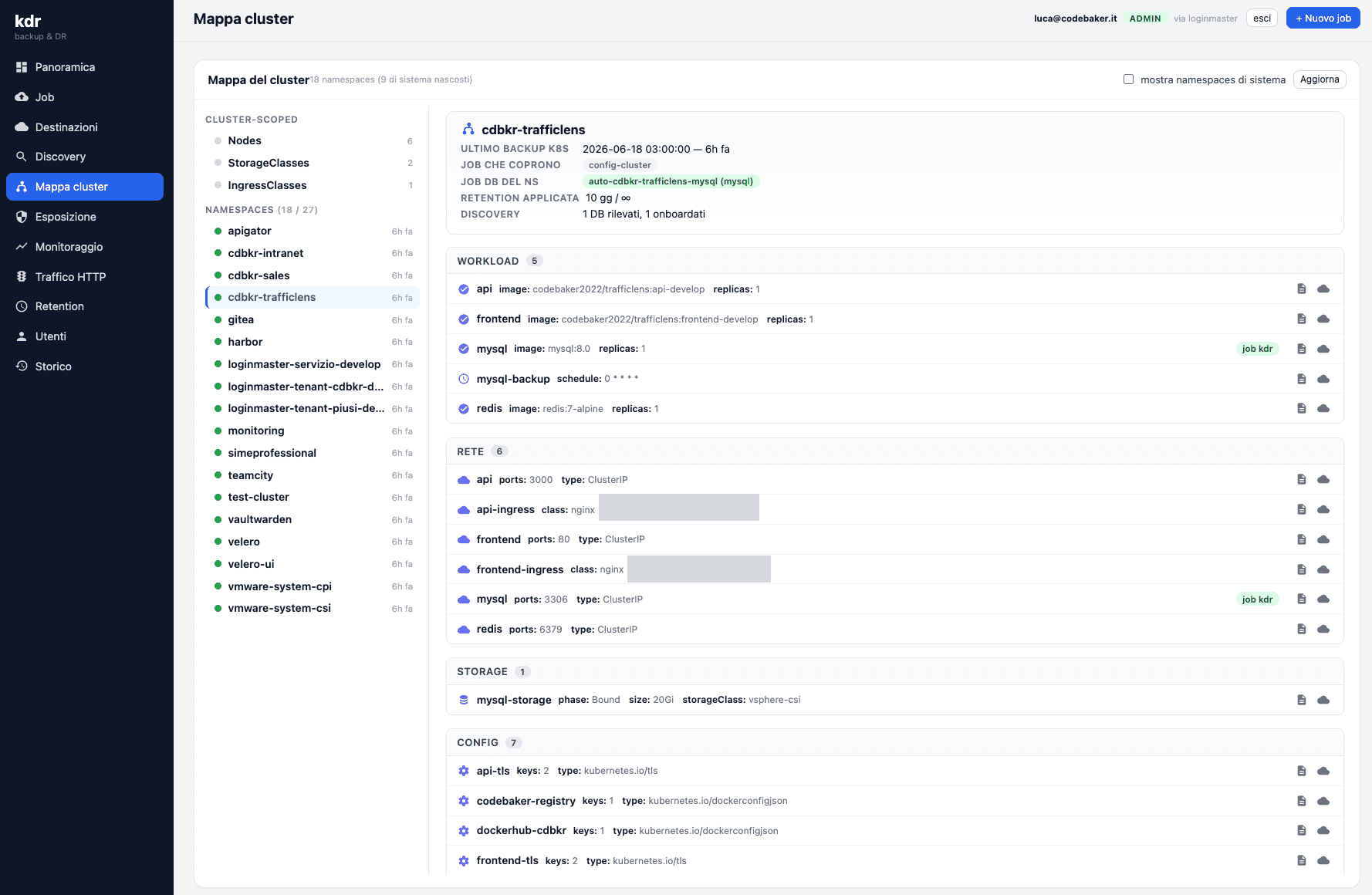Click cloud backup icon for api workload
The width and height of the screenshot is (1372, 895).
click(x=1323, y=289)
